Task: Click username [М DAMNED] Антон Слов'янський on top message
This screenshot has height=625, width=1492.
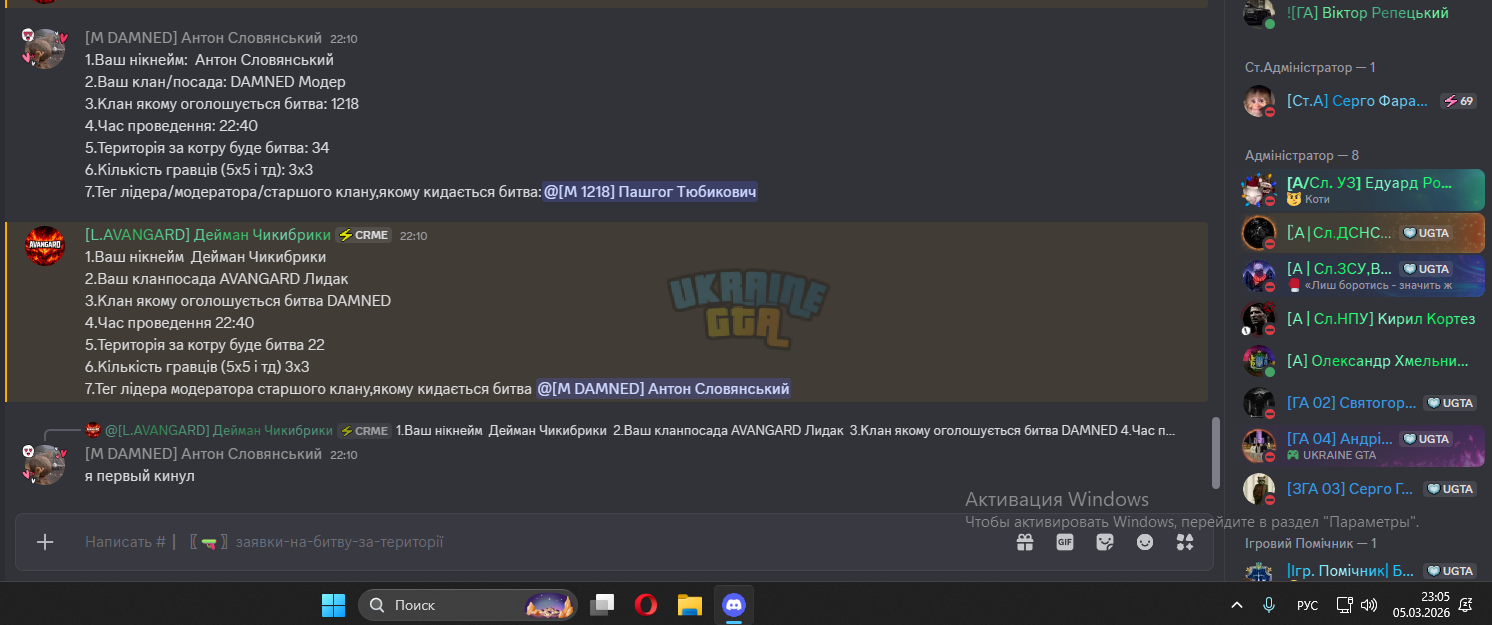Action: click(x=203, y=38)
